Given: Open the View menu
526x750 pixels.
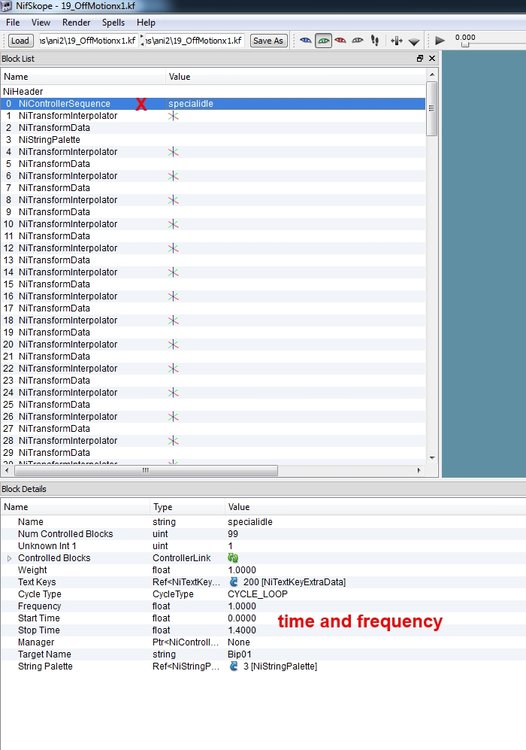Looking at the screenshot, I should coord(41,22).
